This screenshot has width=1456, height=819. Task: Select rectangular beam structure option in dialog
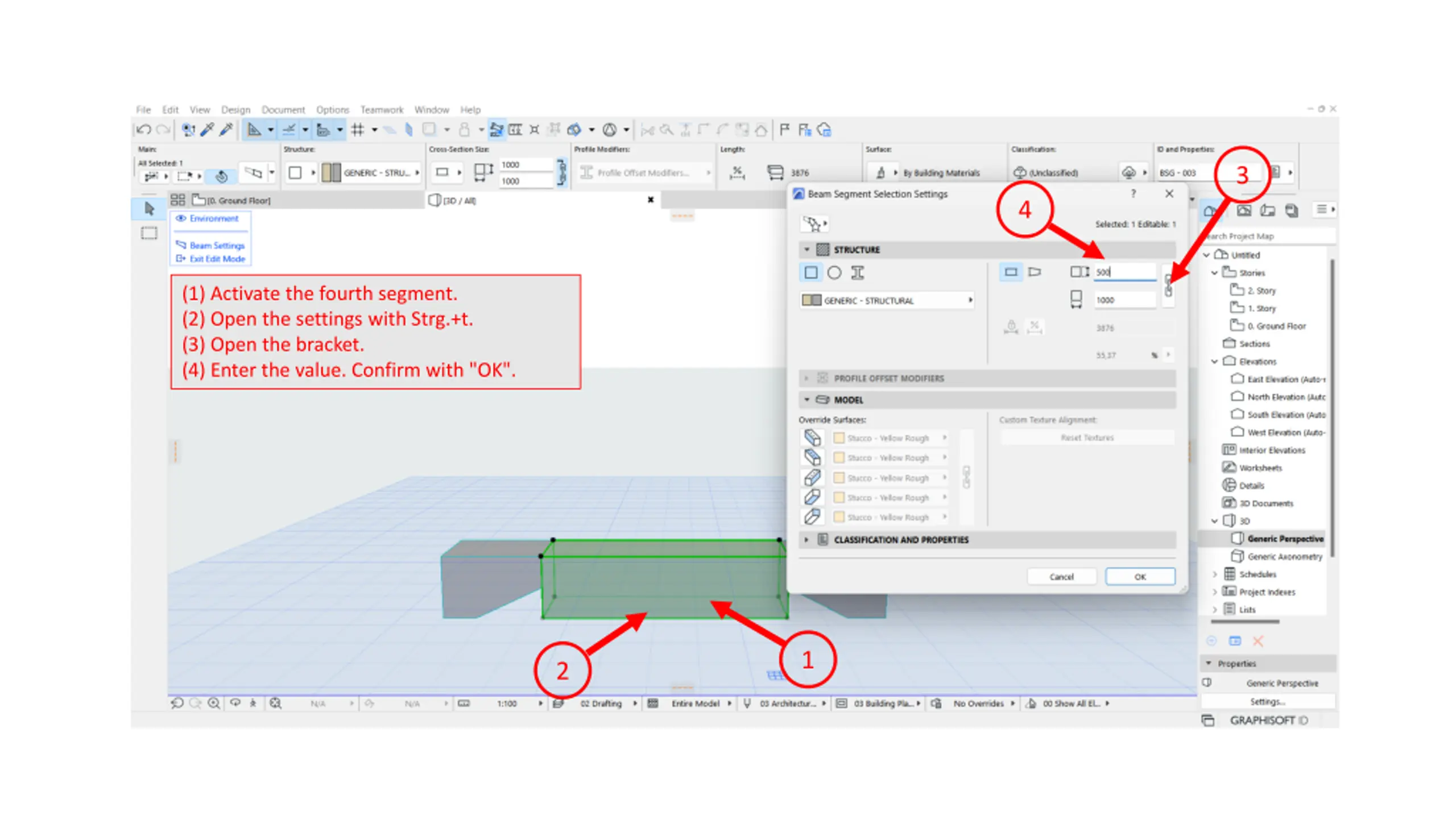[811, 273]
